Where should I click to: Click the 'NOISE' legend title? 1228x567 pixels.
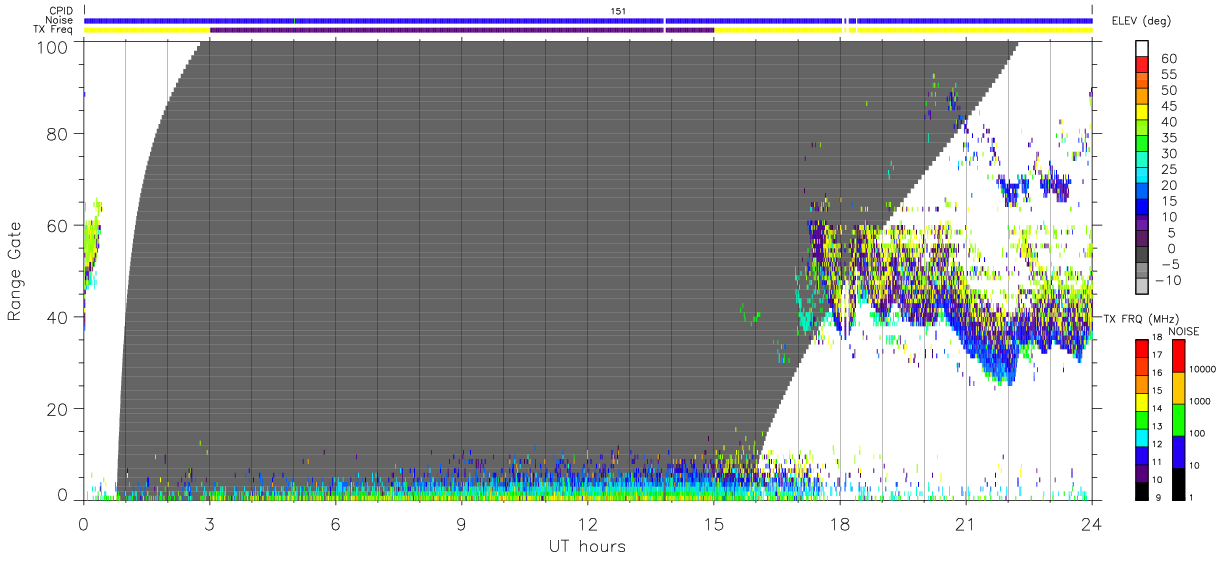pos(1186,331)
